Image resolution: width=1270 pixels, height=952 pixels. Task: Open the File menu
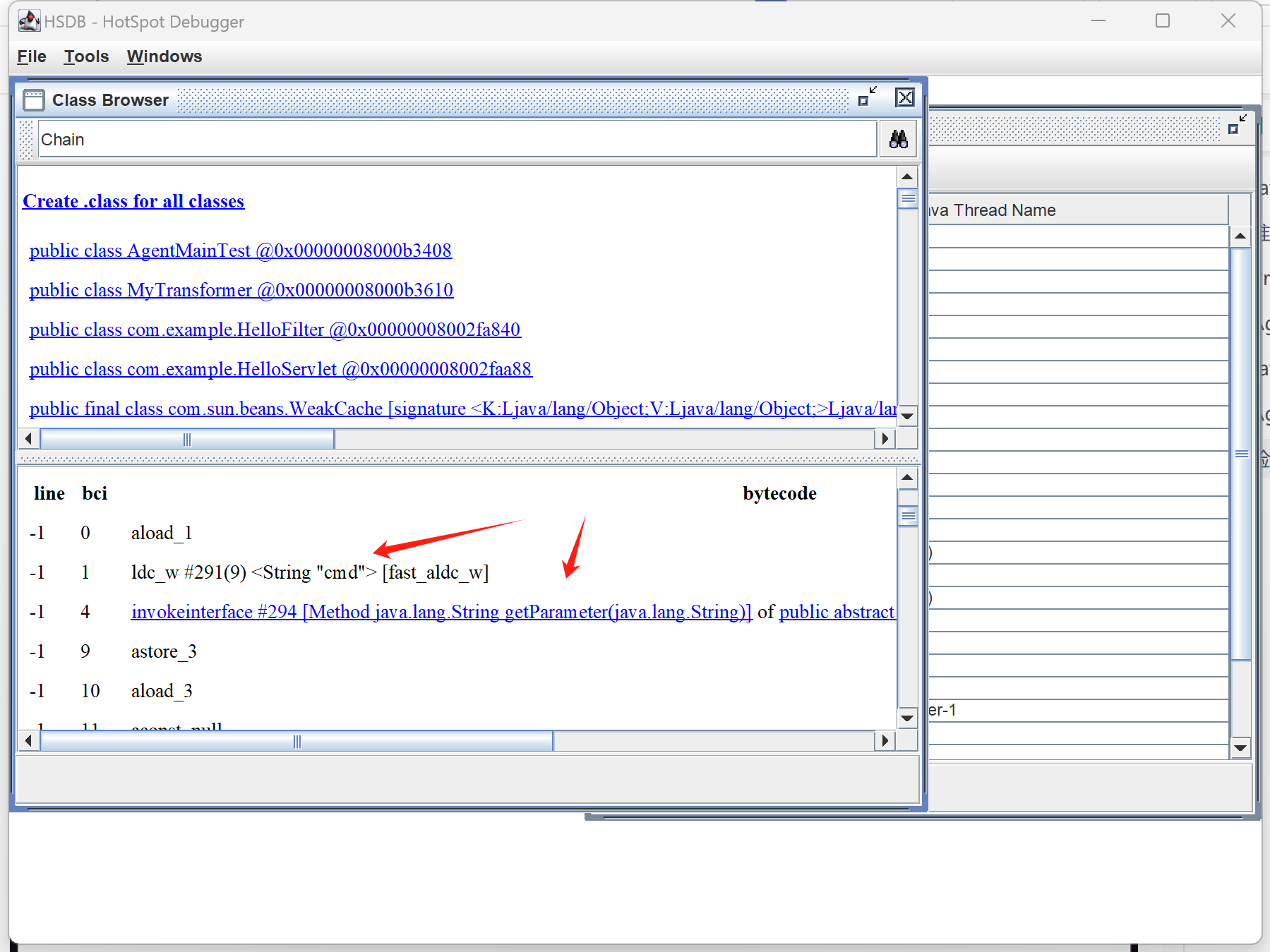[x=32, y=56]
